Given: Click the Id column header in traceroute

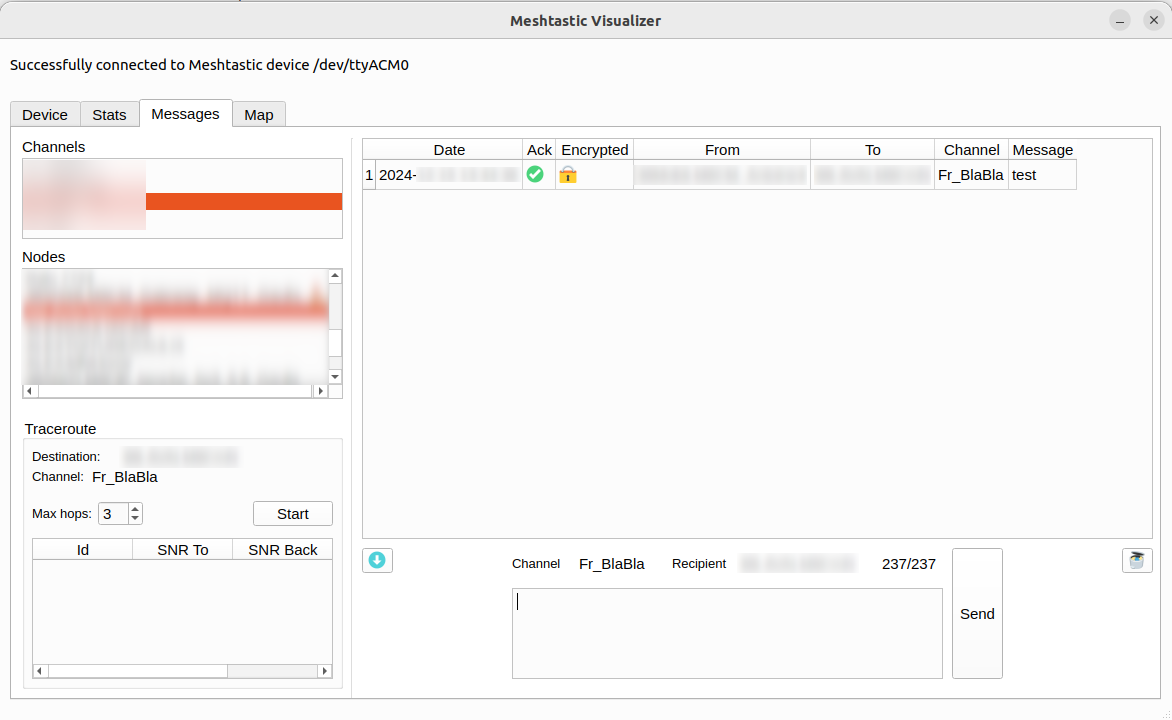Looking at the screenshot, I should [83, 550].
